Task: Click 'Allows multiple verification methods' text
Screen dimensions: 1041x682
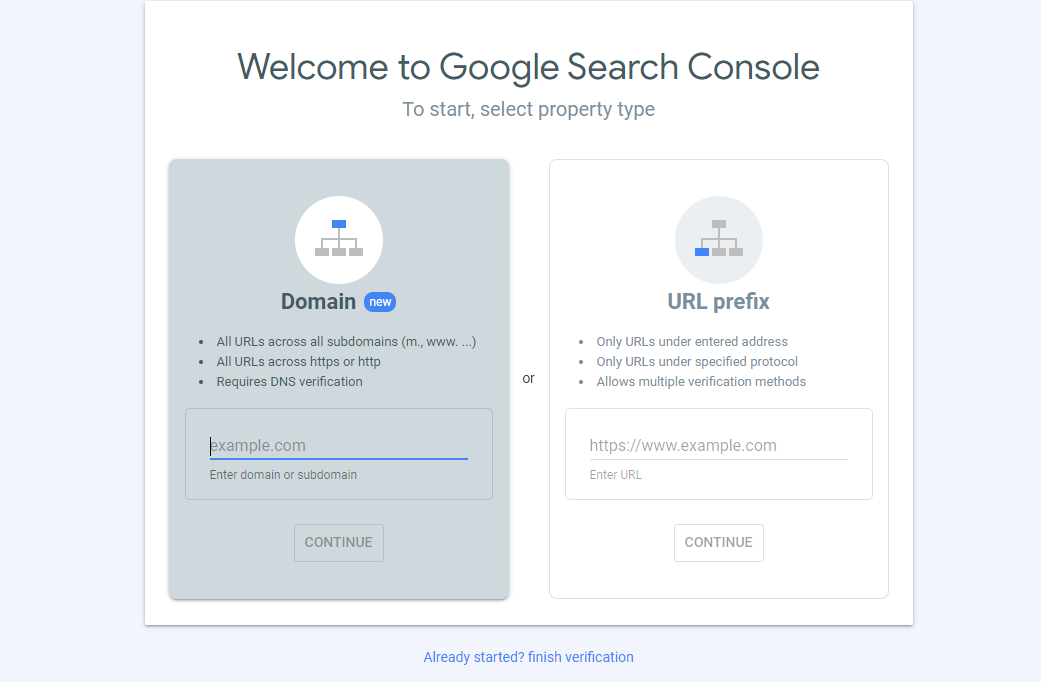Action: [701, 382]
